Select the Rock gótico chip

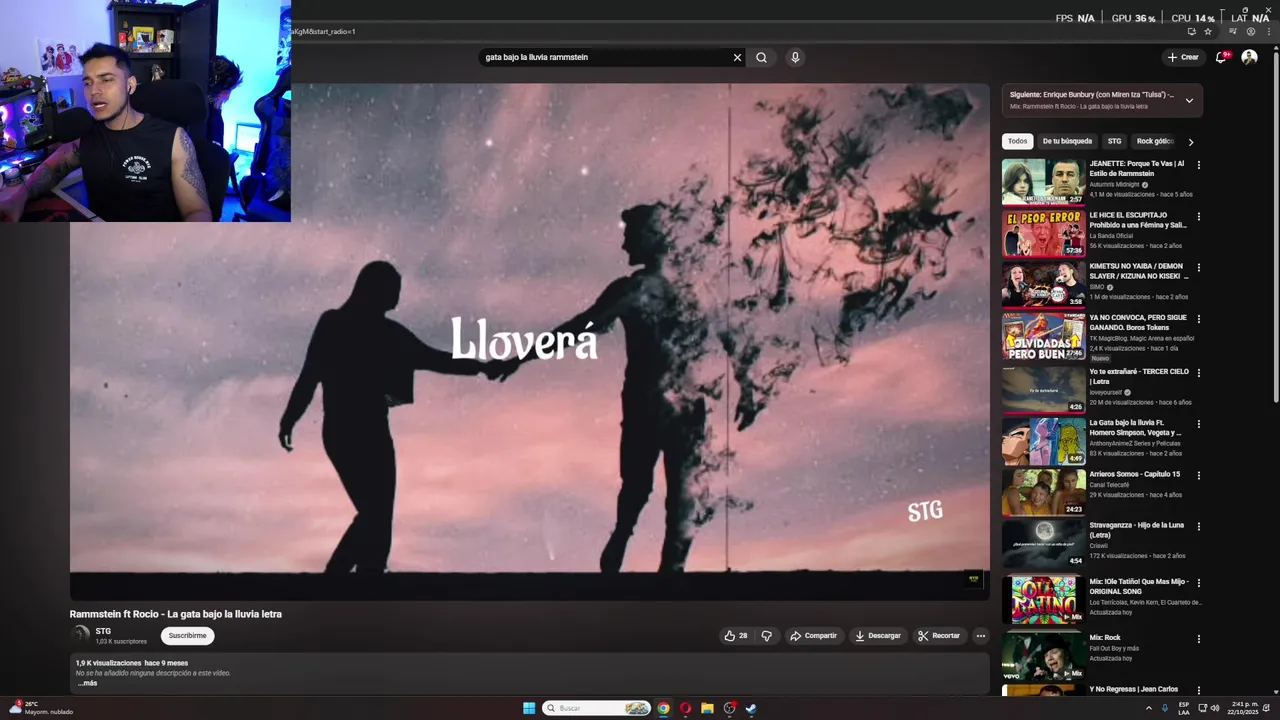1155,141
